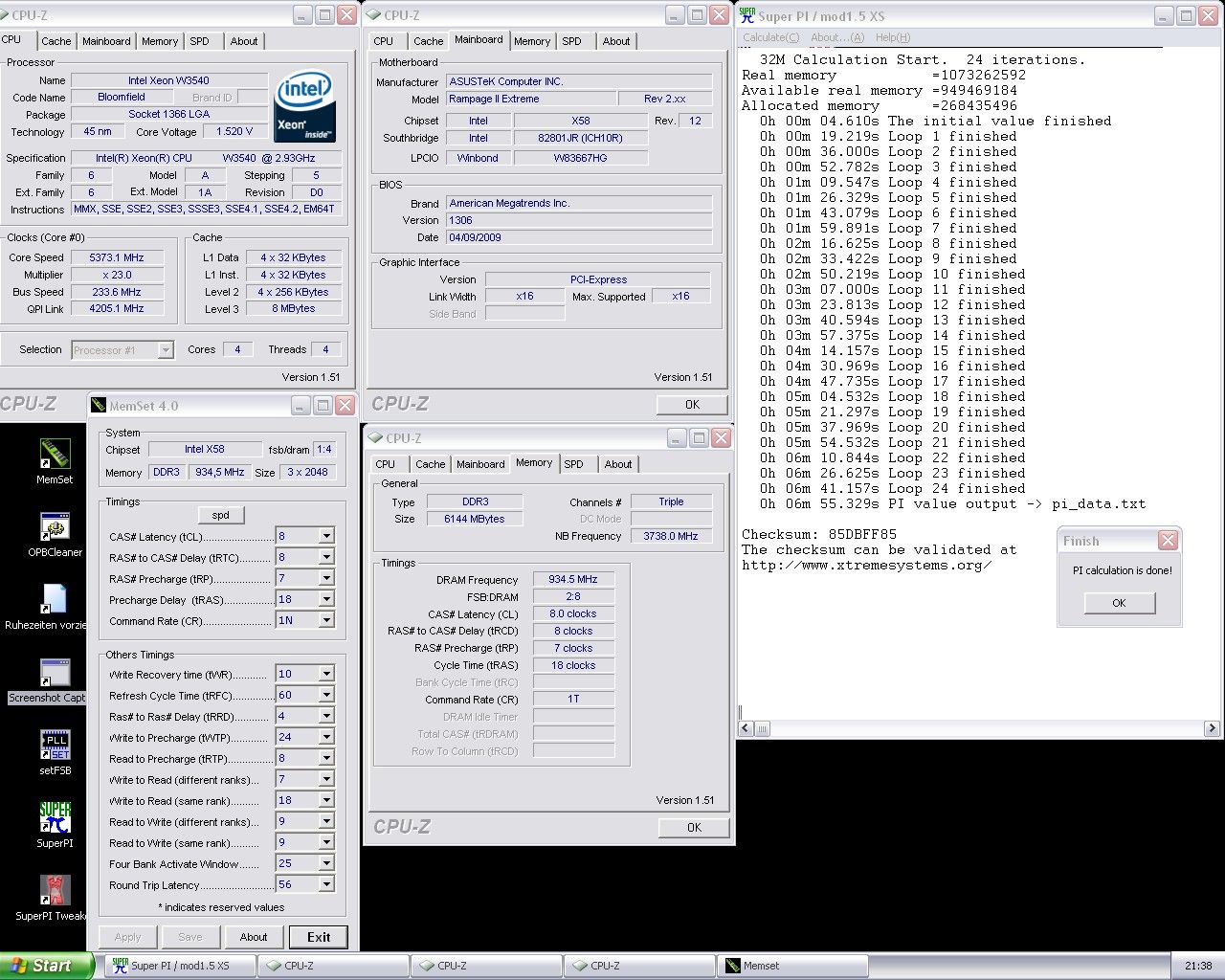Click the DRAM Frequency 934.5 MHz field
The image size is (1225, 980).
pos(573,580)
